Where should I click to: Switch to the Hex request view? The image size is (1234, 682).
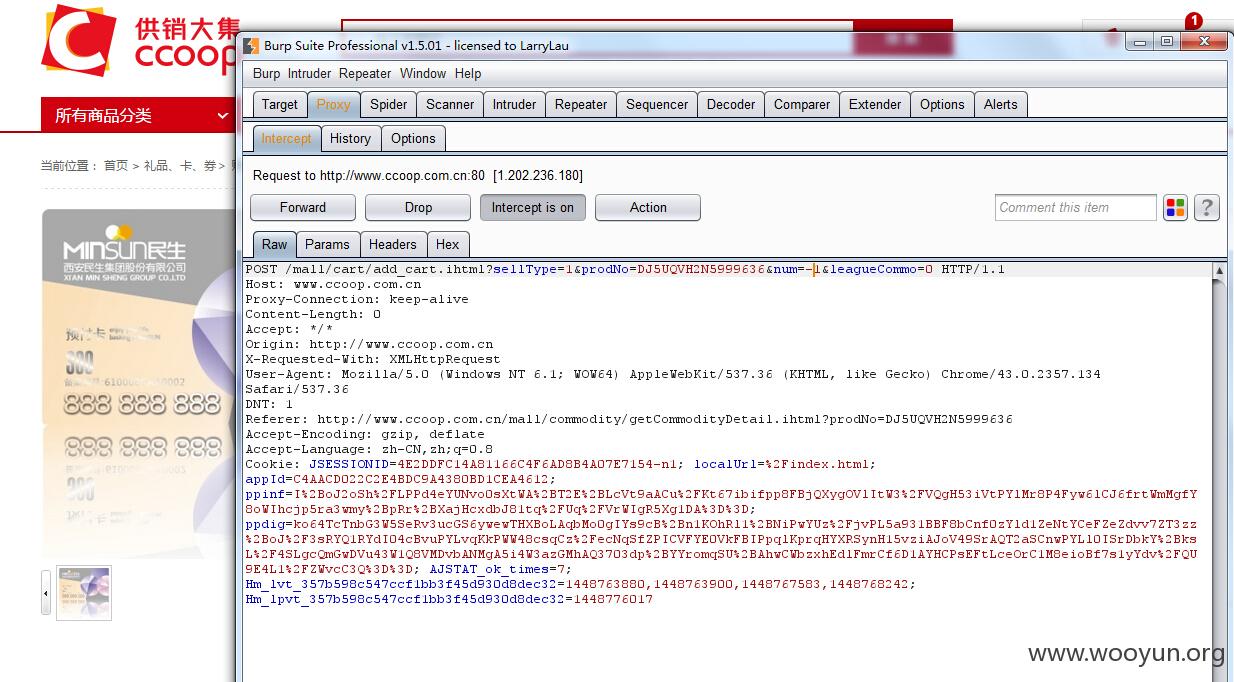(447, 244)
